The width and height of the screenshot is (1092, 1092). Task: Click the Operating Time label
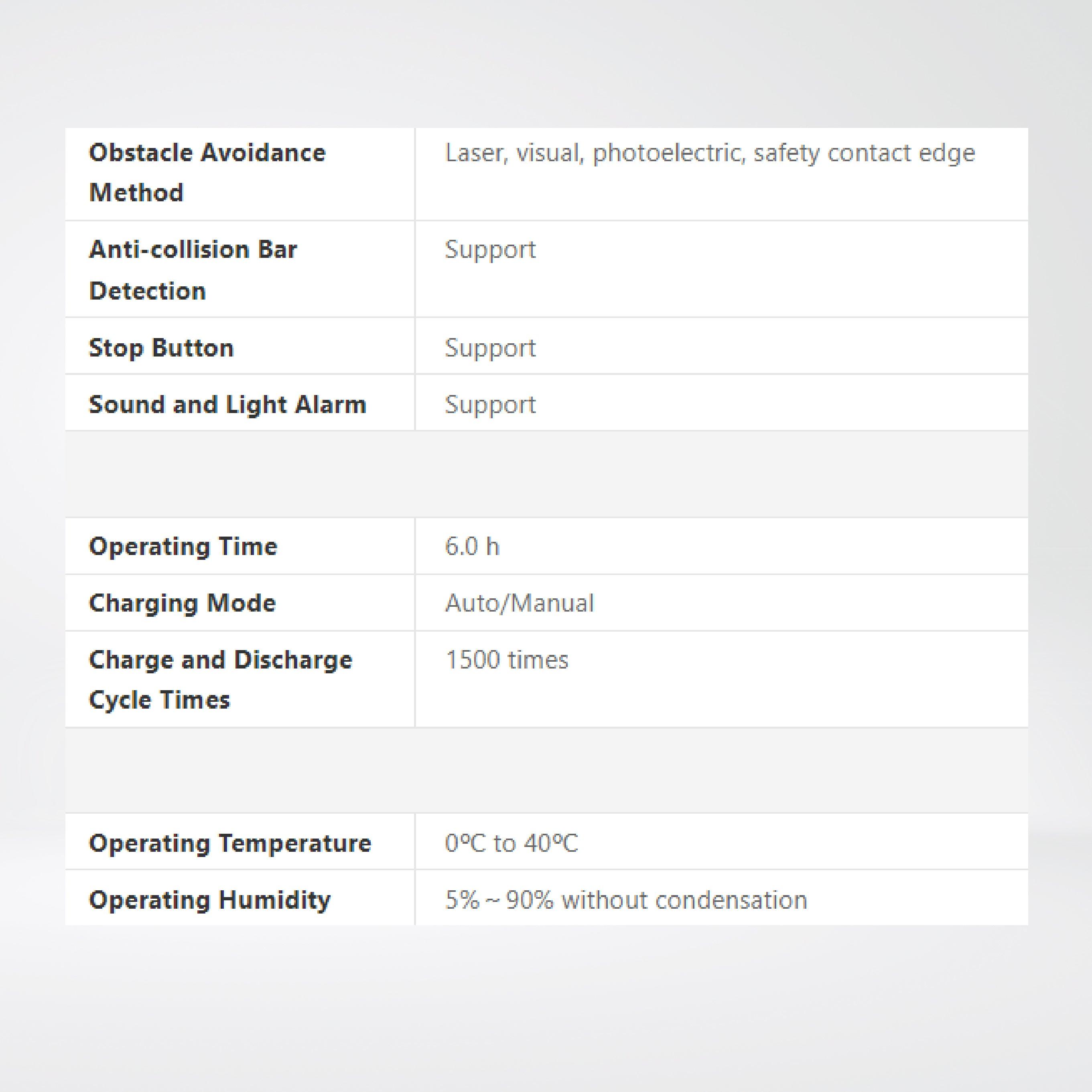[183, 547]
